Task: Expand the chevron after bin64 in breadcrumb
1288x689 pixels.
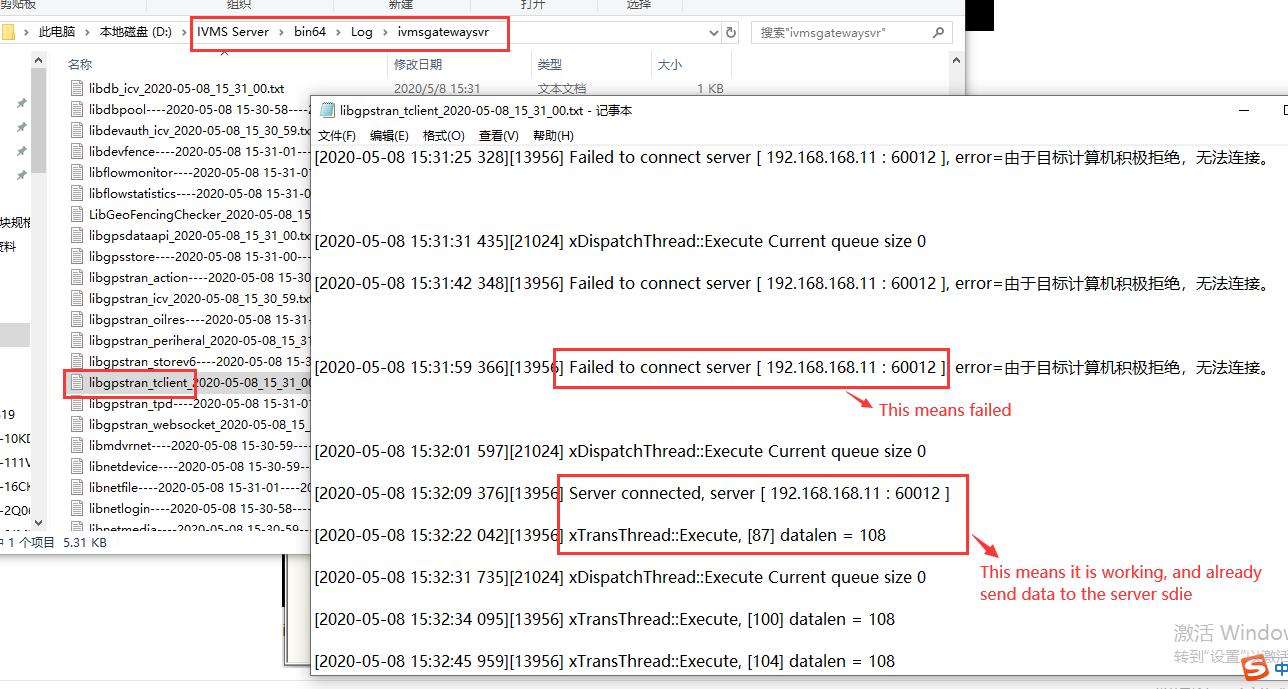Action: pyautogui.click(x=338, y=32)
